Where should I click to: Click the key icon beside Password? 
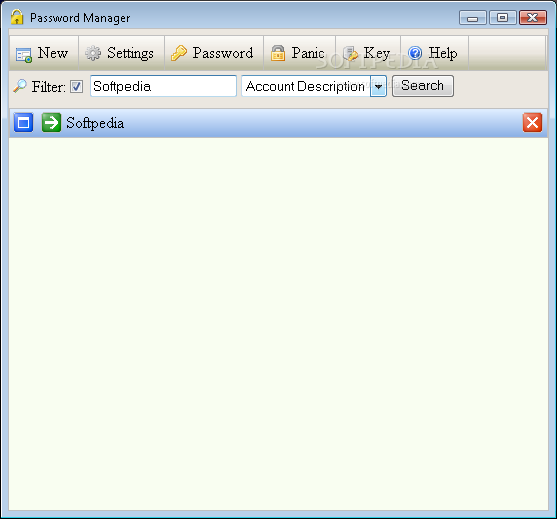pyautogui.click(x=179, y=53)
